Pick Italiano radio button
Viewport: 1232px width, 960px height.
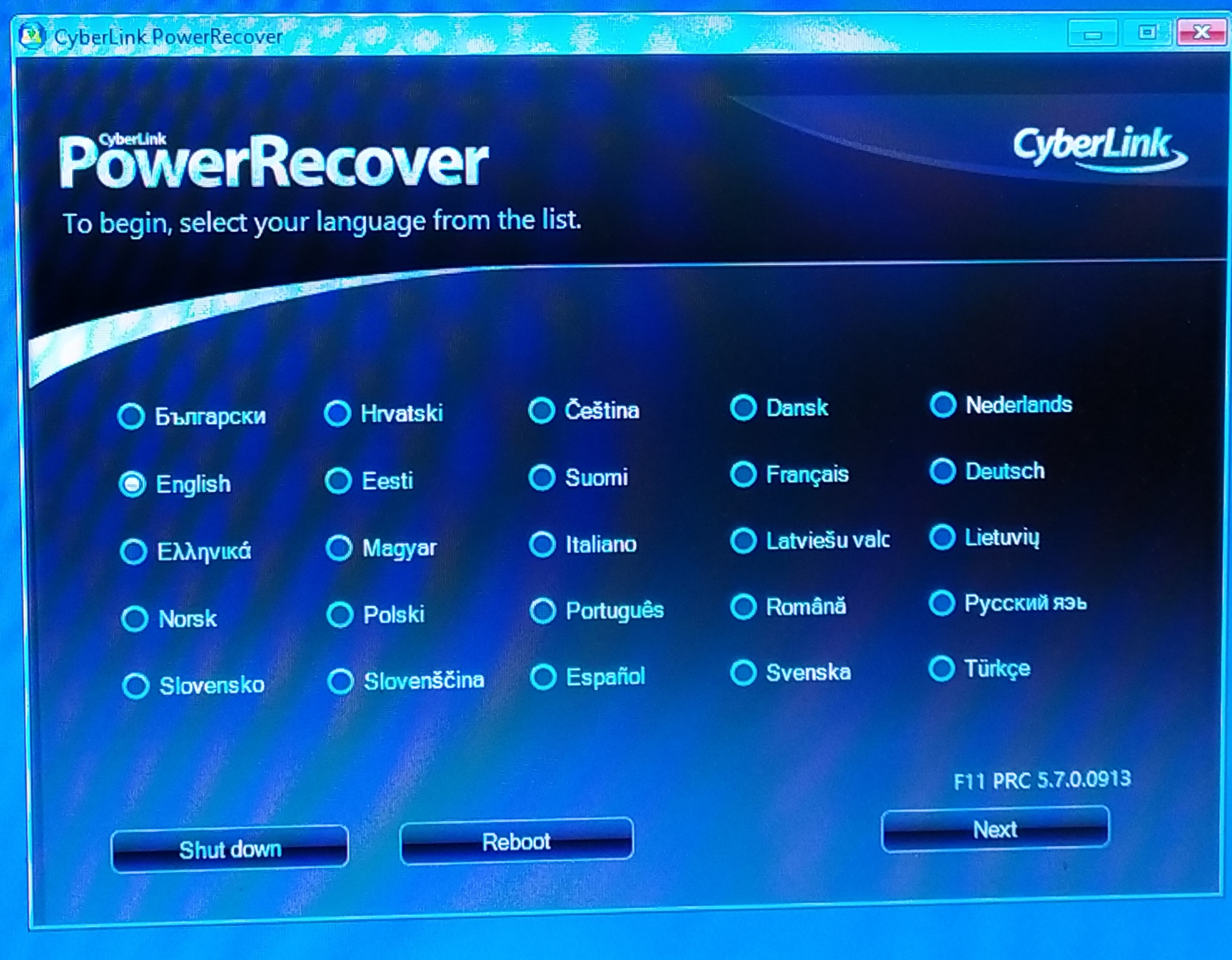coord(543,544)
